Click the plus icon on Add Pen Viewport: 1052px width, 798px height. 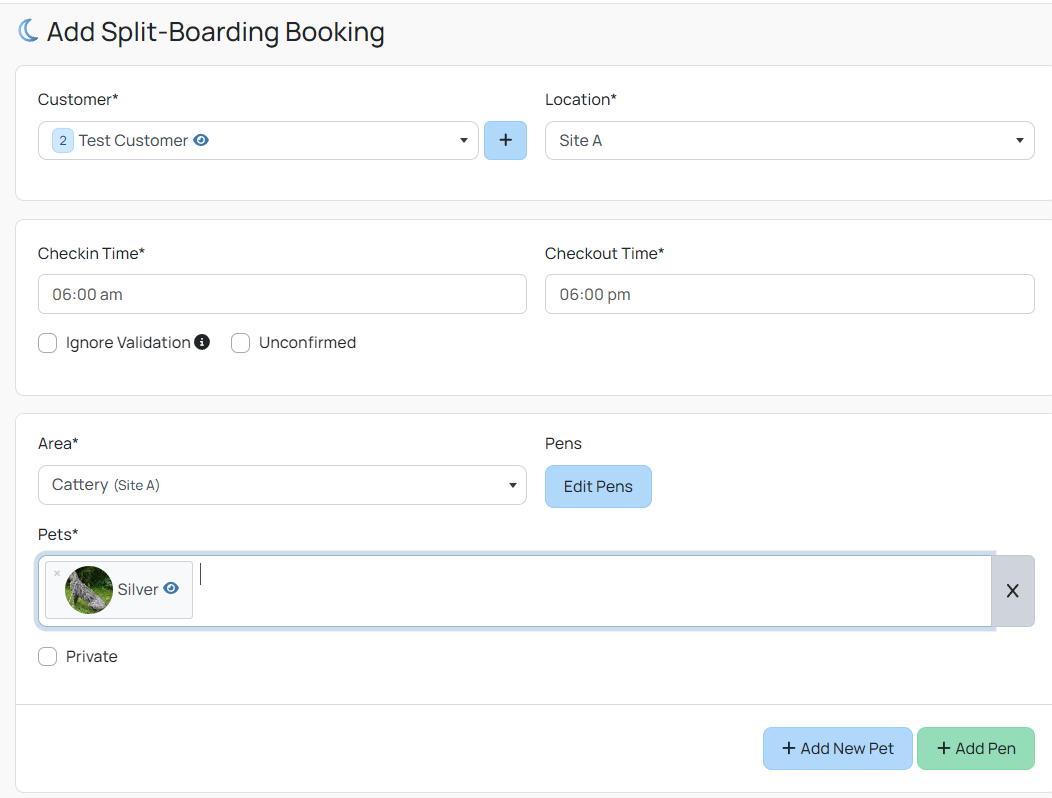943,748
